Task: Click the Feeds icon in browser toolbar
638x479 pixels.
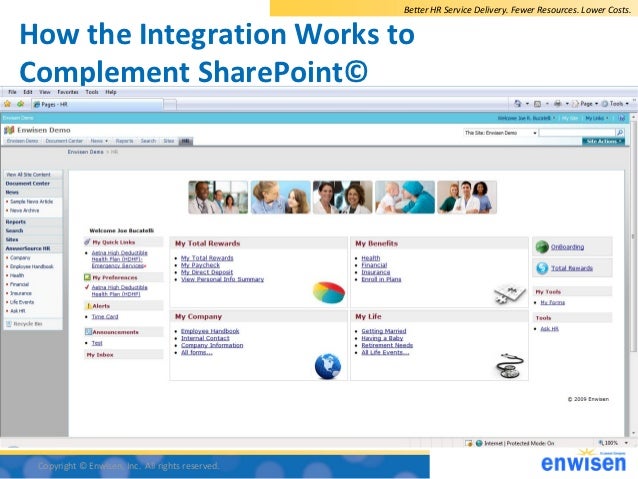Action: 537,104
